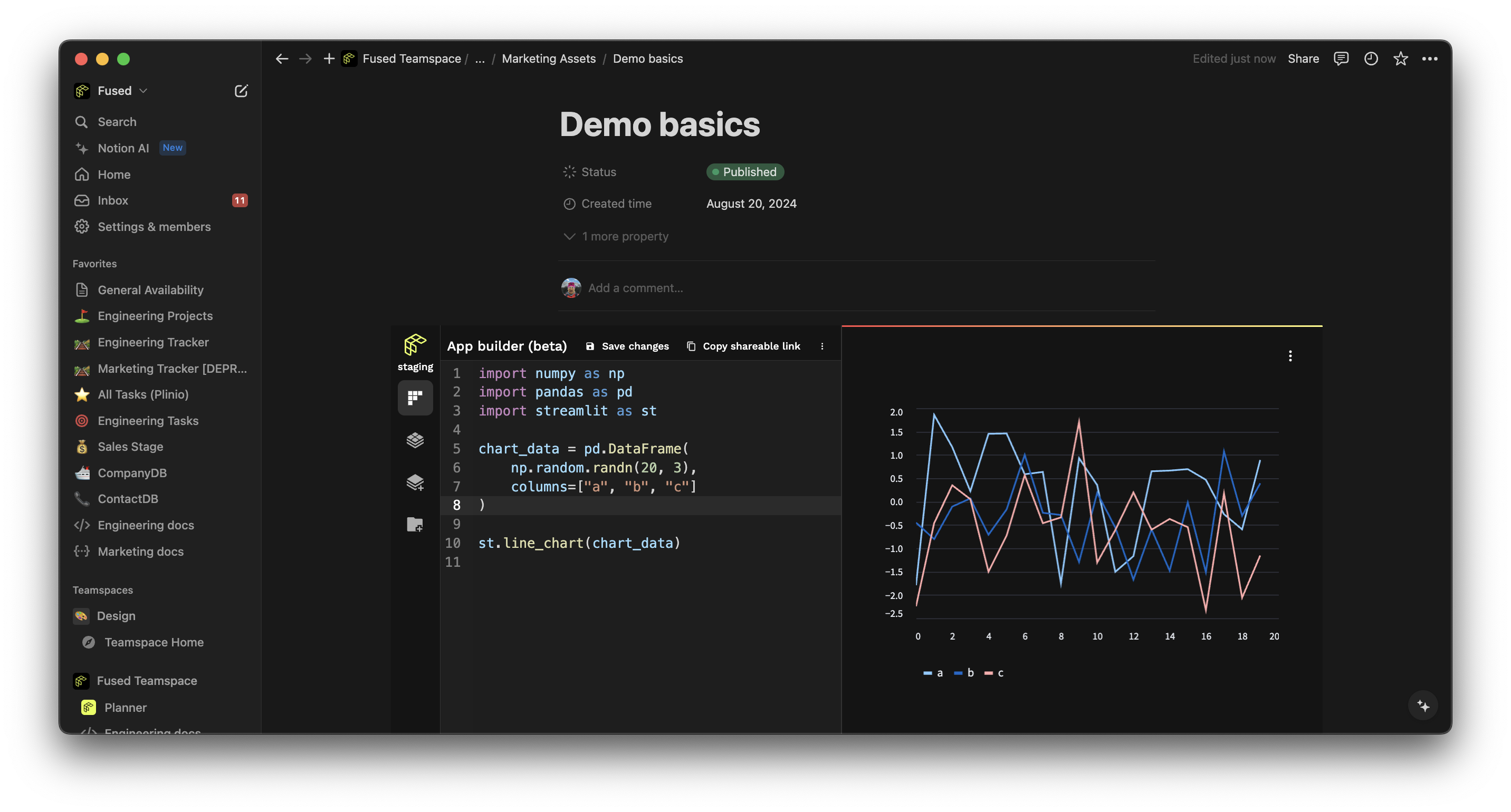
Task: Click the Add a comment field
Action: [635, 288]
